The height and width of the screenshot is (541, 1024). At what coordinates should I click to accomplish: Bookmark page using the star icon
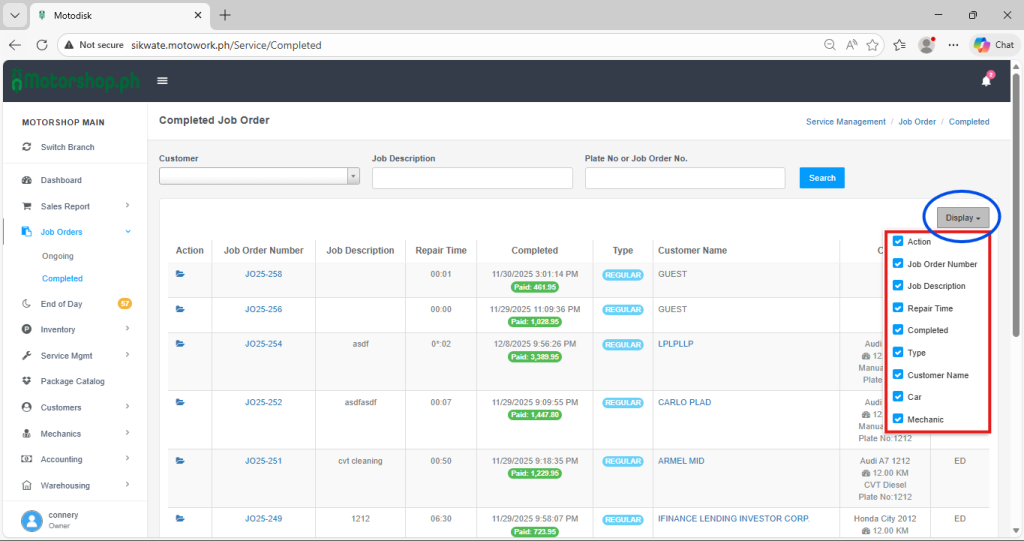click(873, 45)
